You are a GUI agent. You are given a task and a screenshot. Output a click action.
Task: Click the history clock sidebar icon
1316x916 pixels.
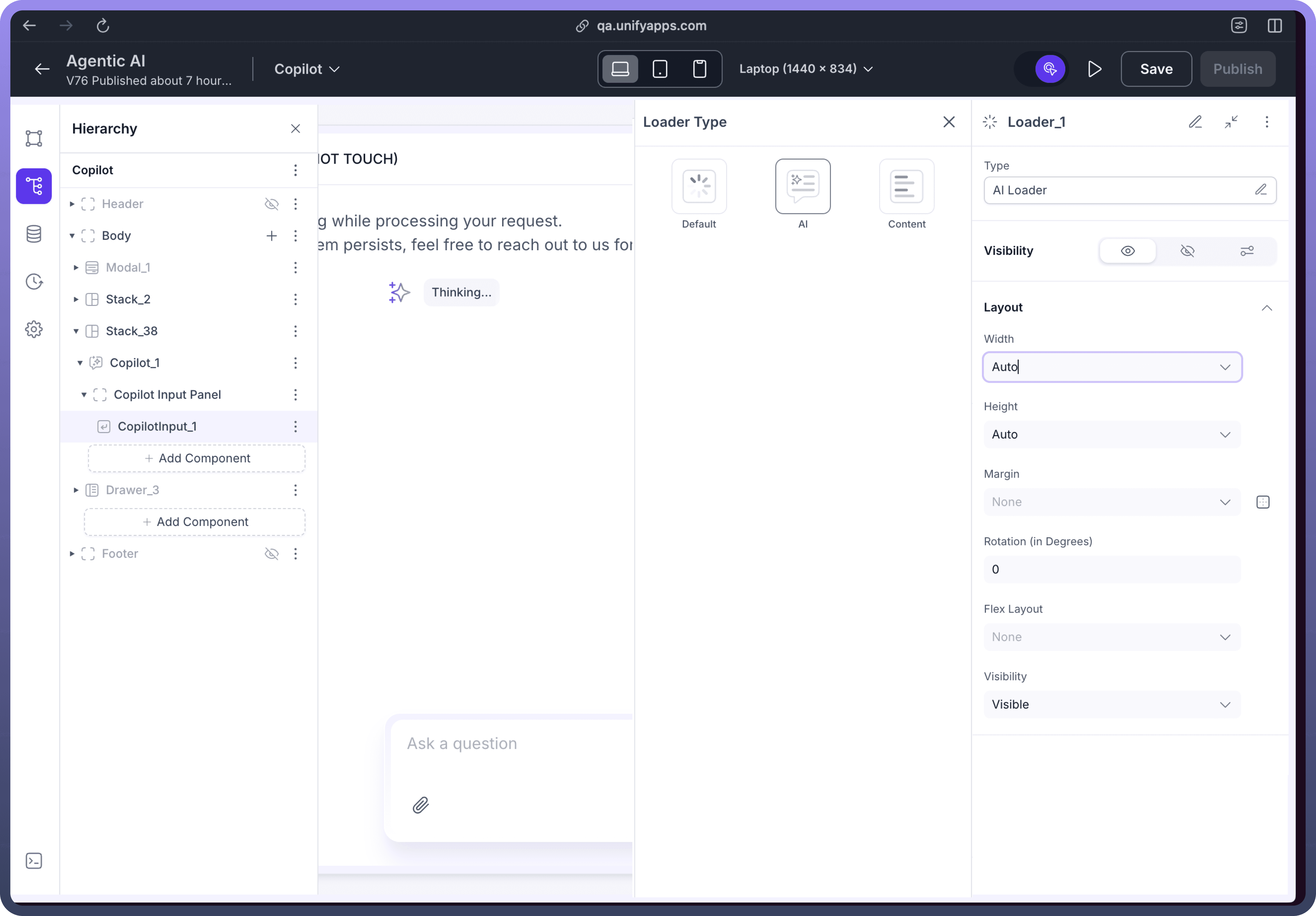pyautogui.click(x=34, y=281)
